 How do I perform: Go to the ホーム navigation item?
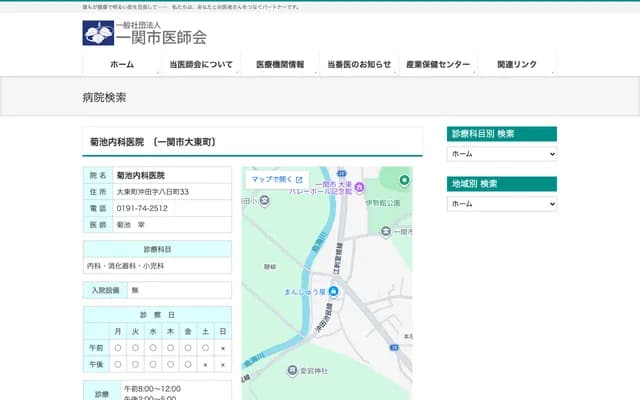click(122, 64)
